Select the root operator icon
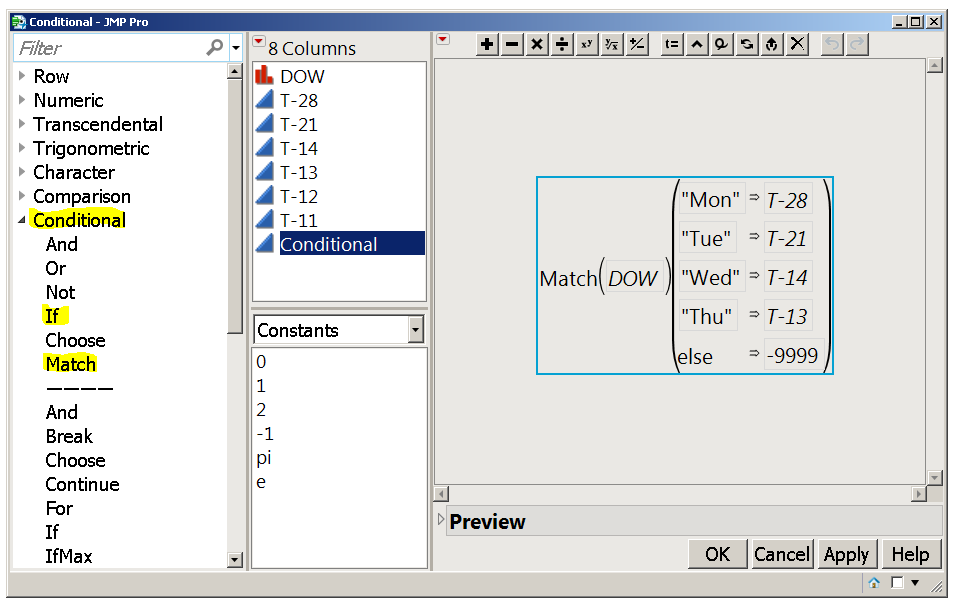The image size is (955, 605). [x=612, y=44]
